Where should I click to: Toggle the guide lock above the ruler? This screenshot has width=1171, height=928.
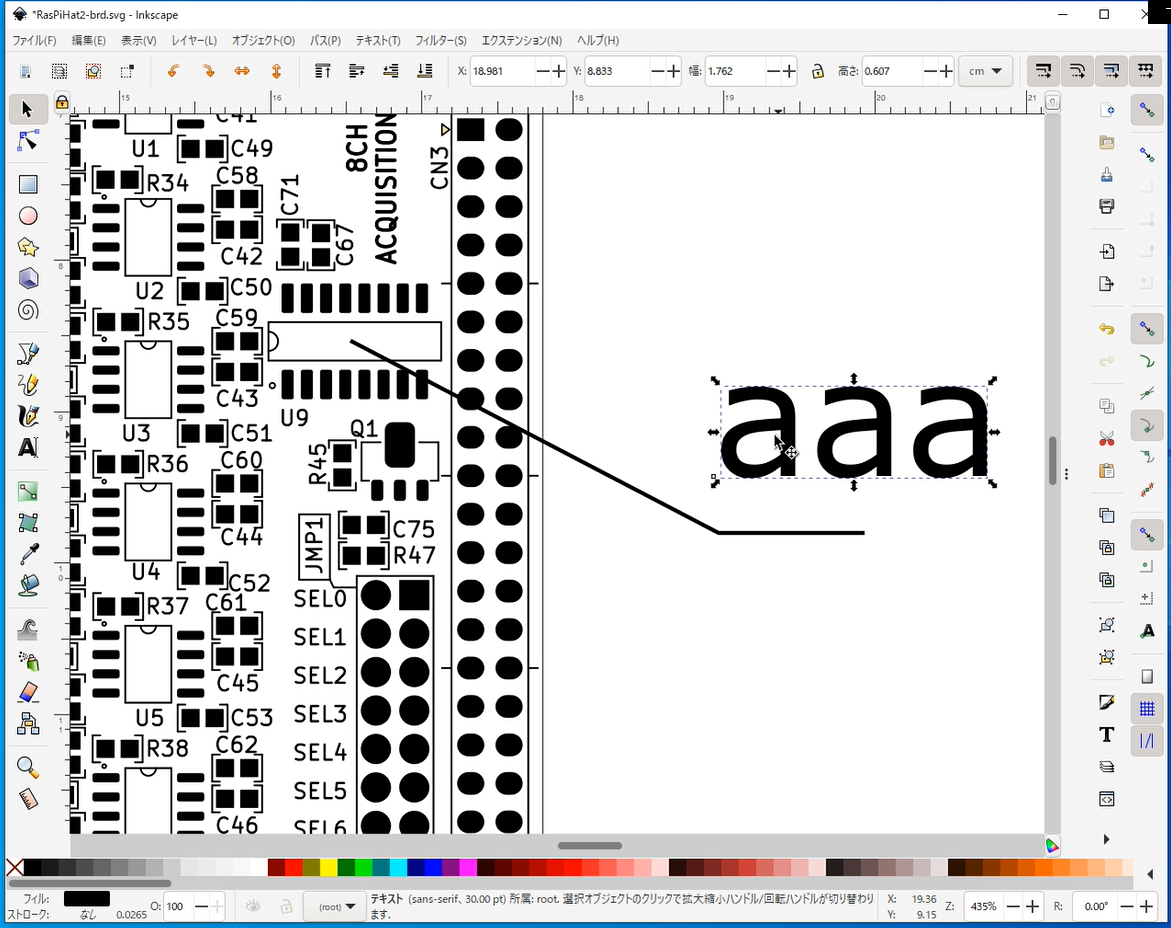point(62,102)
